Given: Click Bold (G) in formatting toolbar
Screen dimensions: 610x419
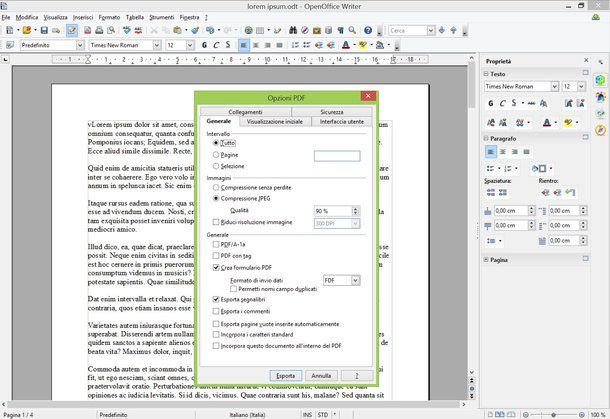Looking at the screenshot, I should click(x=204, y=45).
